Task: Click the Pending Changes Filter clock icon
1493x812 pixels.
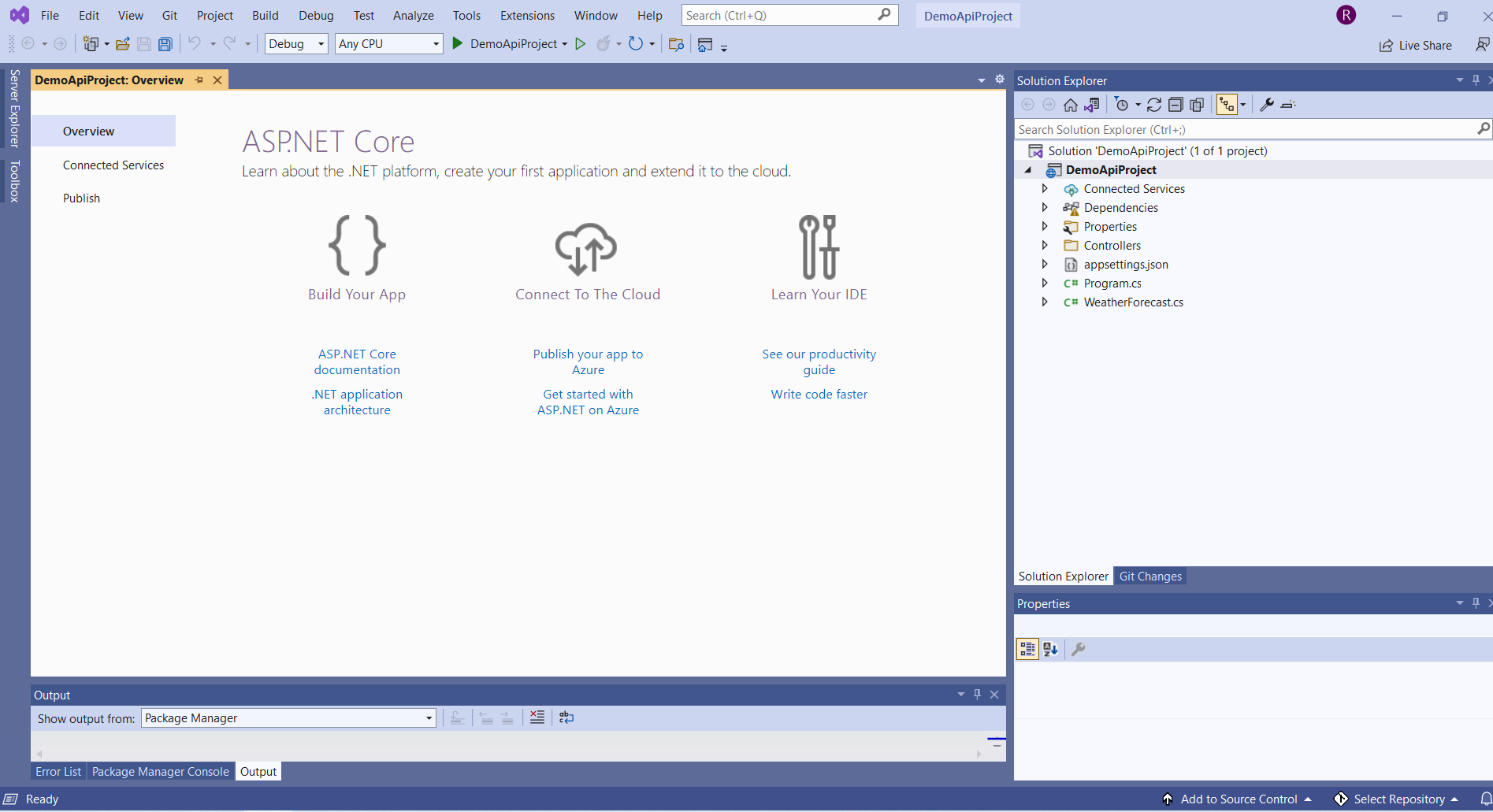Action: [x=1122, y=105]
